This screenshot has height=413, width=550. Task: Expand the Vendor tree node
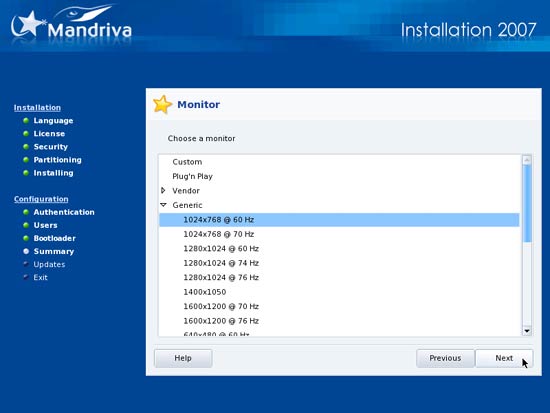pyautogui.click(x=163, y=191)
